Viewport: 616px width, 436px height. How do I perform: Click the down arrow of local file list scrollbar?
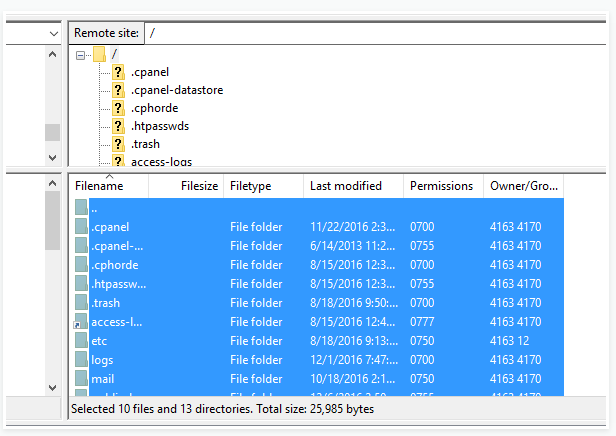[53, 388]
